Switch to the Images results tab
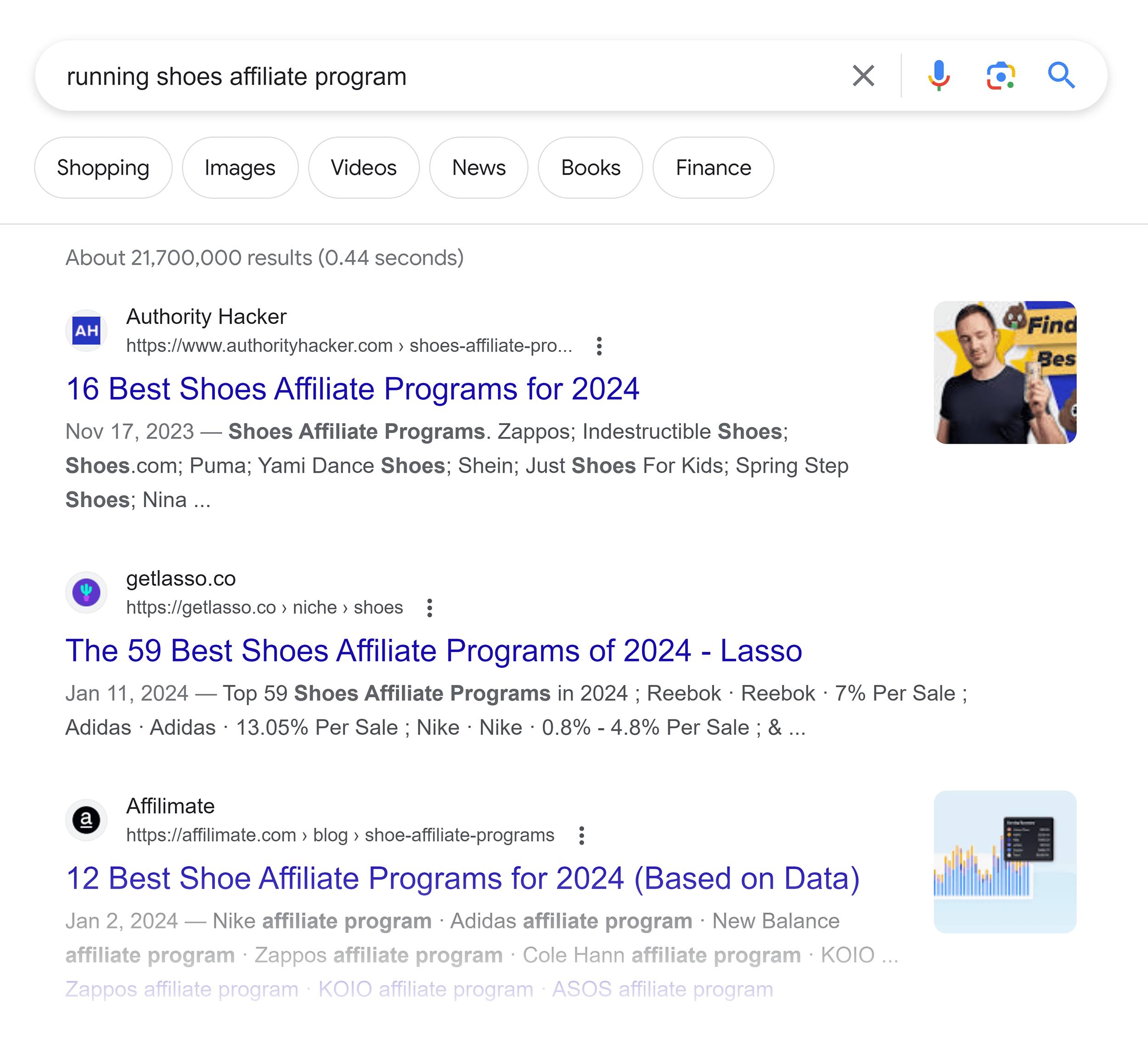Screen dimensions: 1148x1040 pos(240,168)
